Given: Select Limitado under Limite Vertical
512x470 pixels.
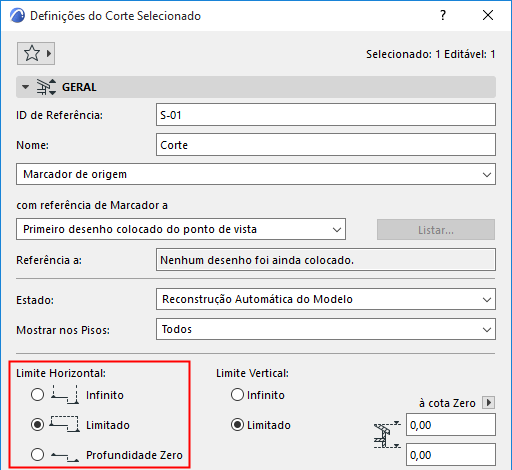Looking at the screenshot, I should pos(237,425).
